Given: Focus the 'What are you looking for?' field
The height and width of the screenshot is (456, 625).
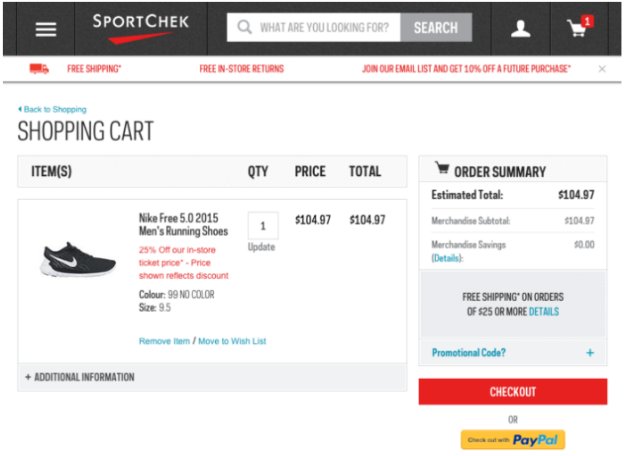Looking at the screenshot, I should pyautogui.click(x=314, y=28).
